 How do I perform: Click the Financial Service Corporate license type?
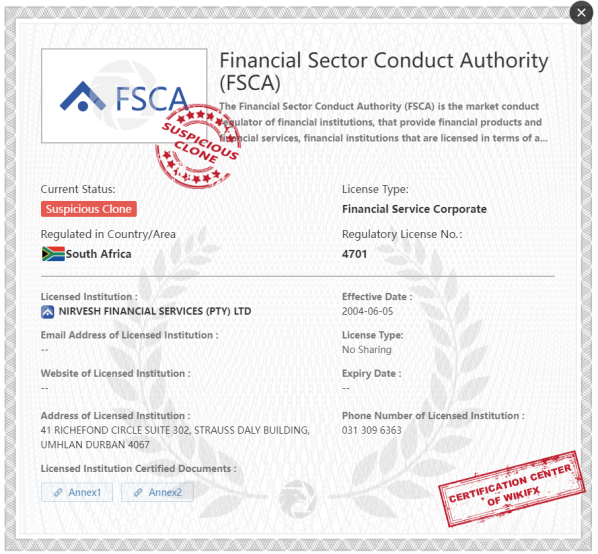click(x=414, y=209)
